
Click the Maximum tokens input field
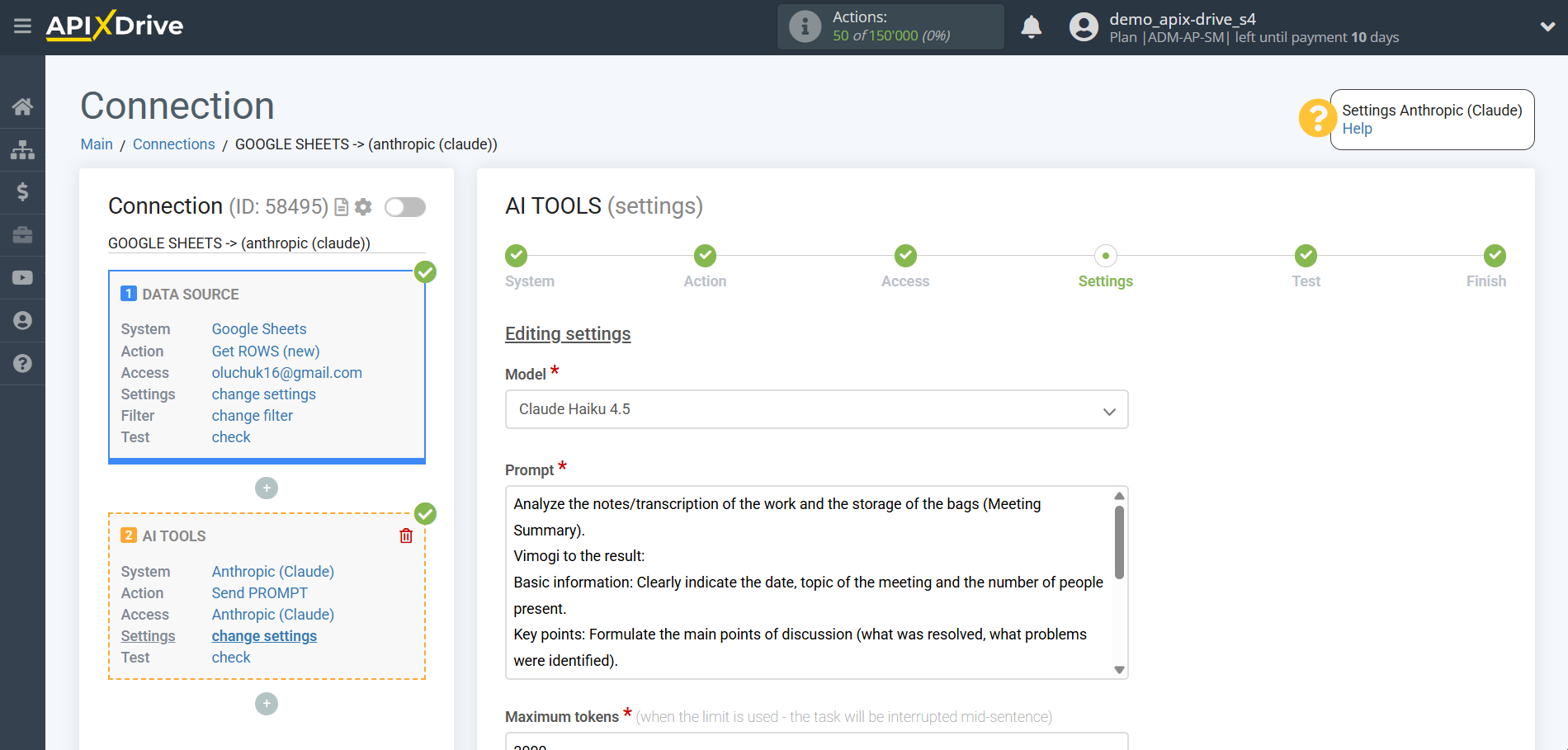(816, 742)
